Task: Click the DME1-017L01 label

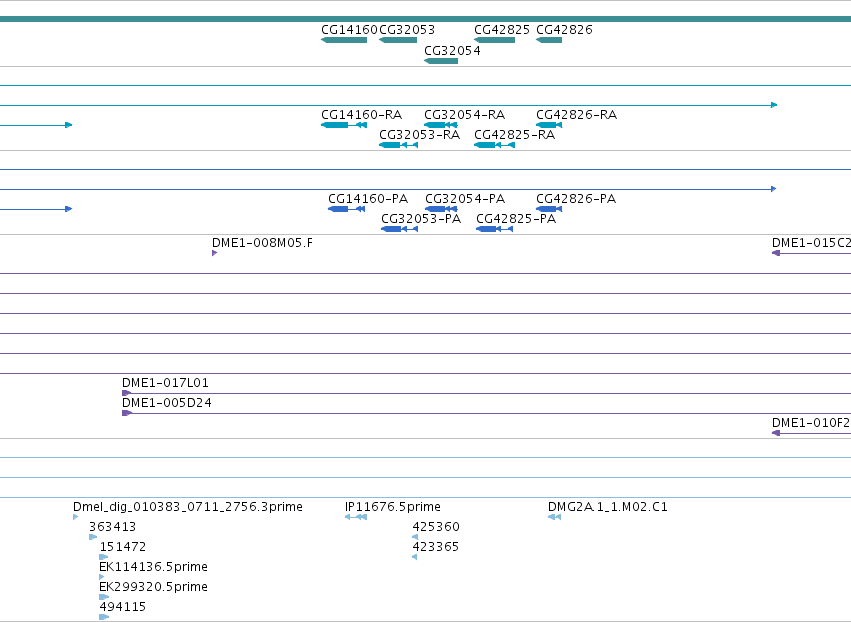Action: pyautogui.click(x=166, y=383)
